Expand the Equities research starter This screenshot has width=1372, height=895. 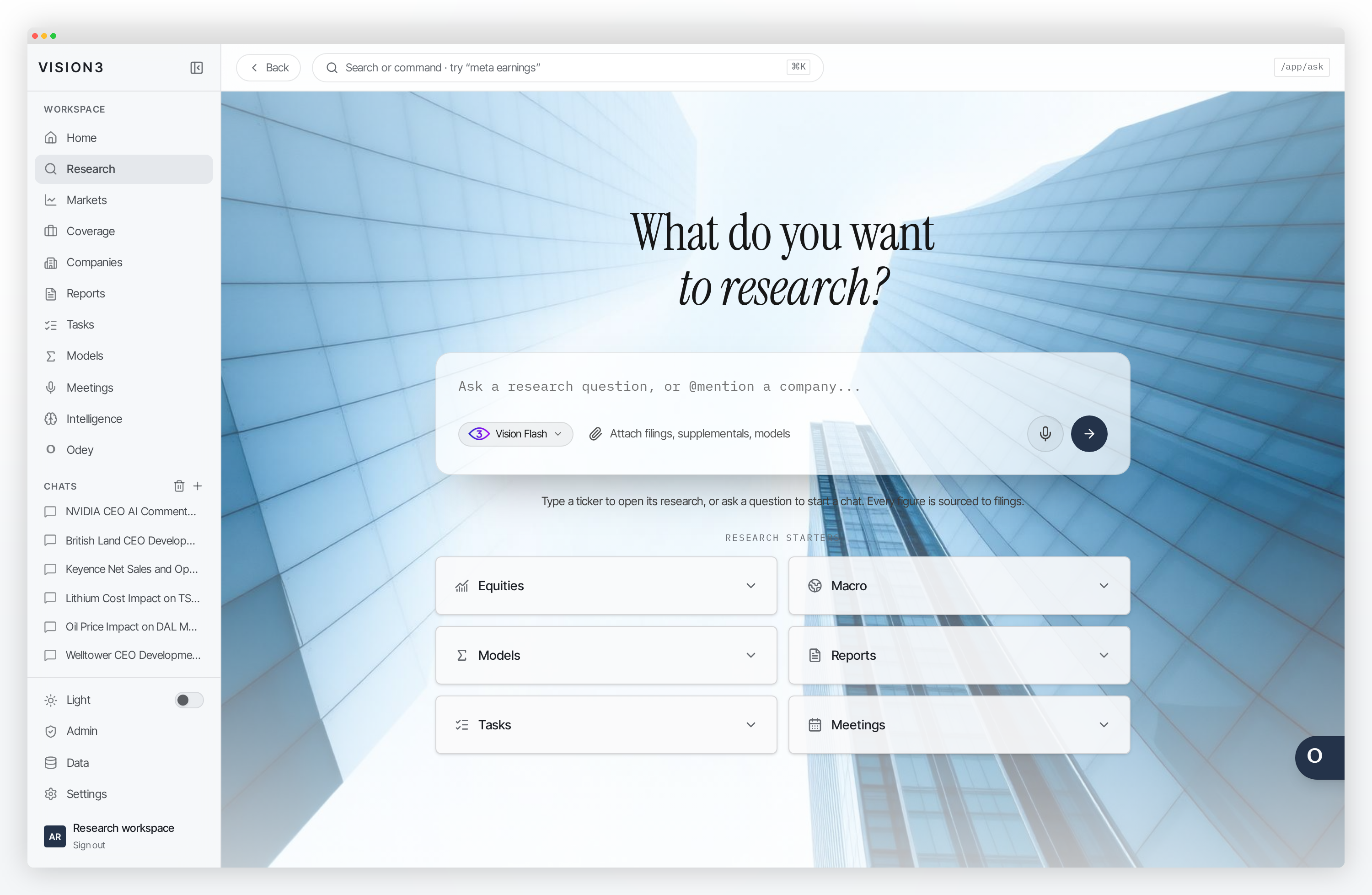(606, 586)
